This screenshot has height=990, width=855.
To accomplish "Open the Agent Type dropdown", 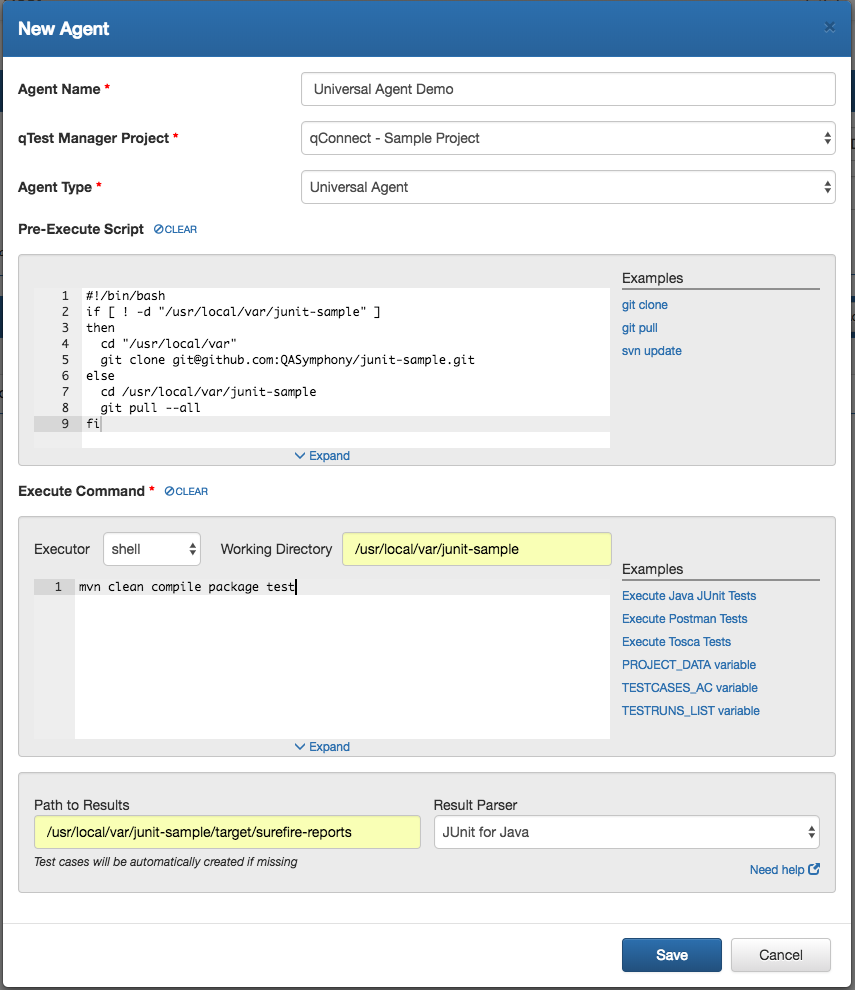I will 567,187.
